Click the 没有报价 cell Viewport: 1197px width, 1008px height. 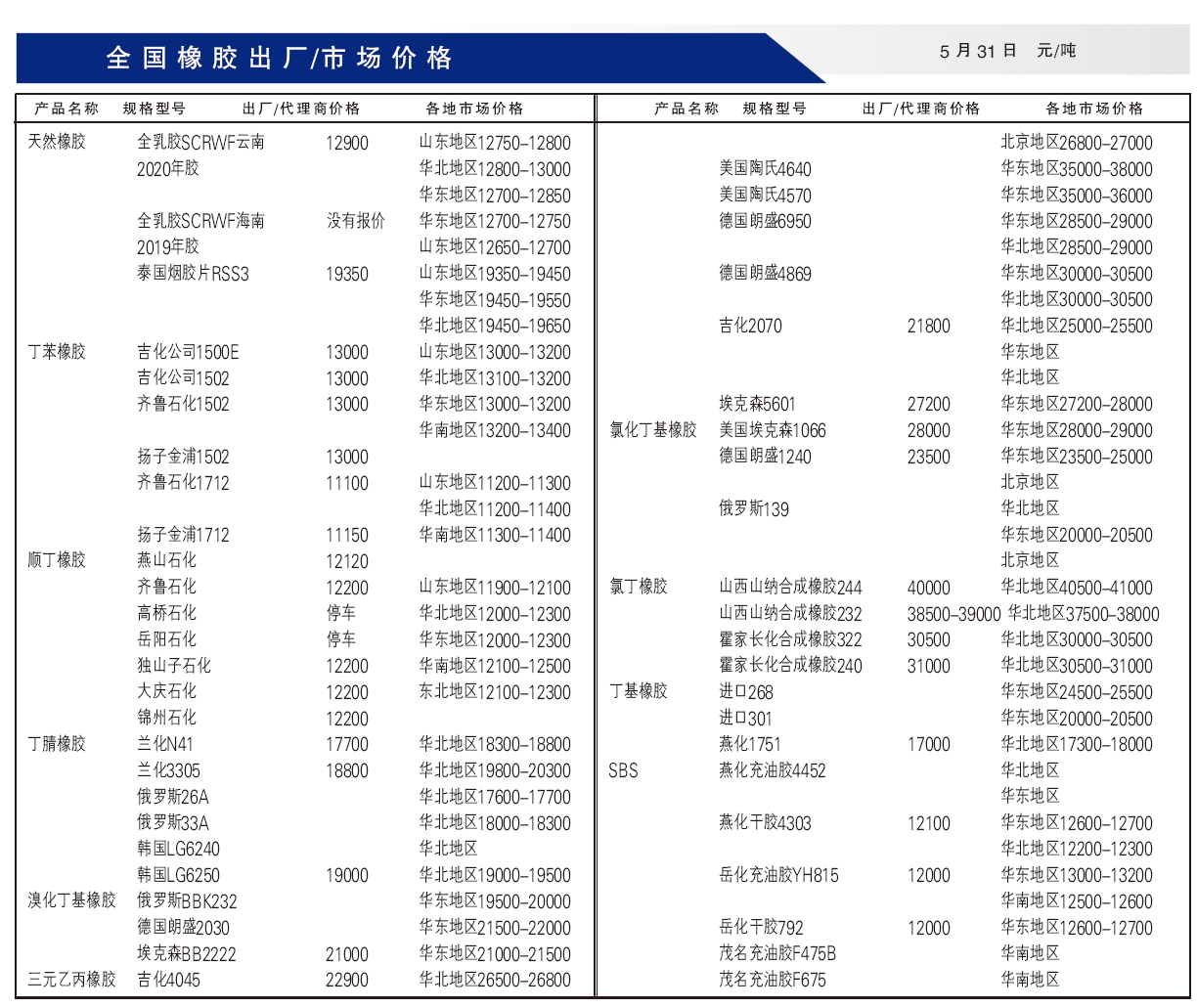356,221
